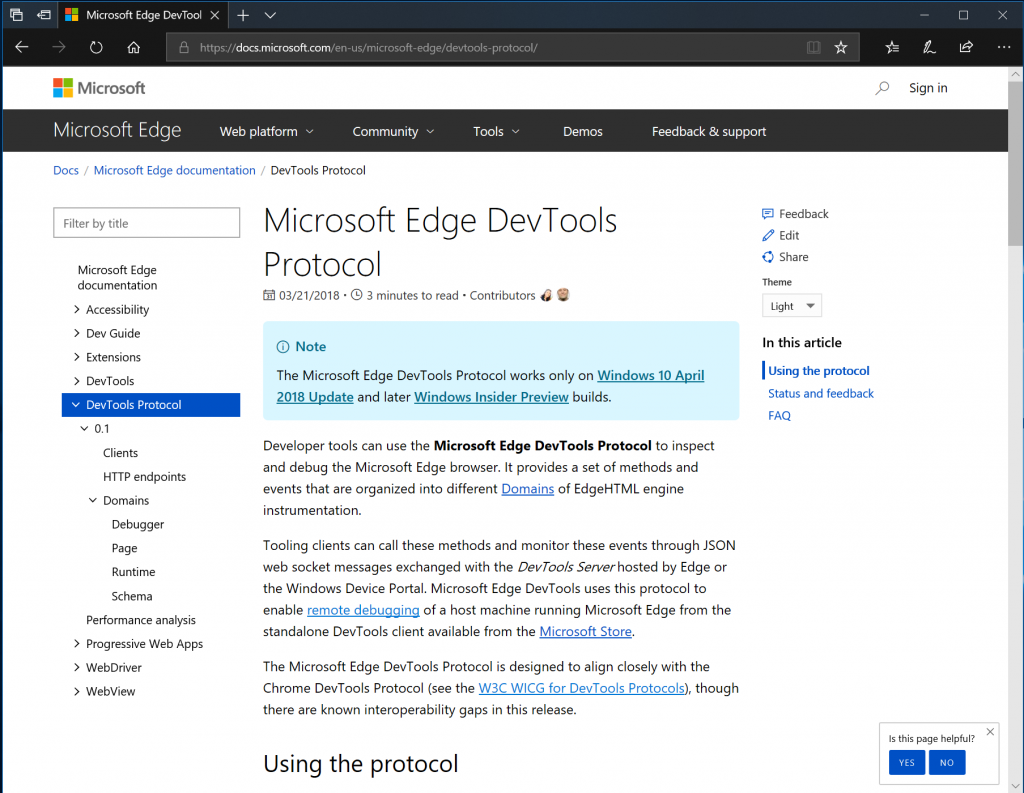Image resolution: width=1024 pixels, height=793 pixels.
Task: Click the Microsoft Edge site title
Action: tap(117, 130)
